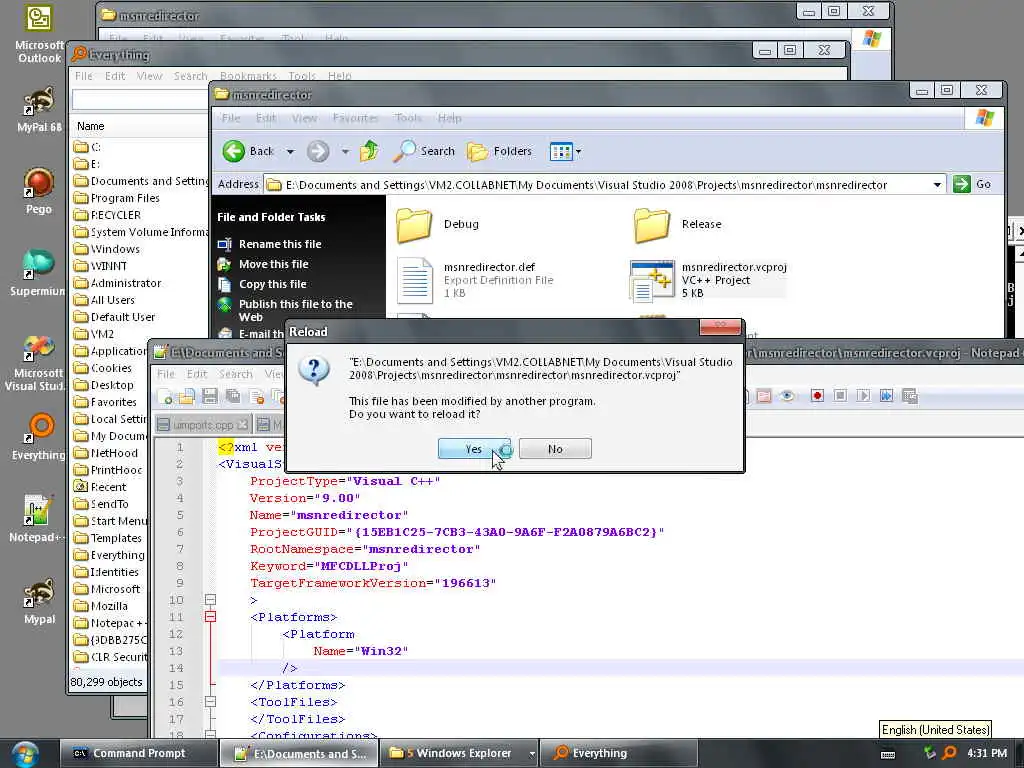This screenshot has width=1024, height=768.
Task: Click Publish this file to the Web
Action: click(x=295, y=310)
